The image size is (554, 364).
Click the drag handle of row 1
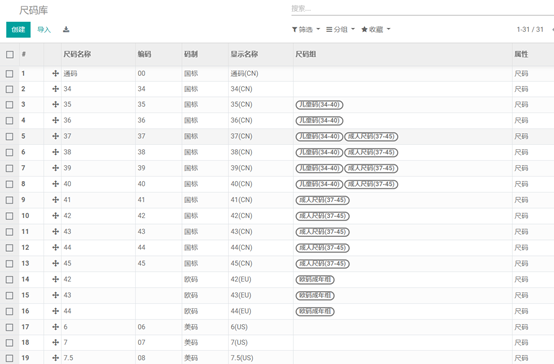[55, 73]
